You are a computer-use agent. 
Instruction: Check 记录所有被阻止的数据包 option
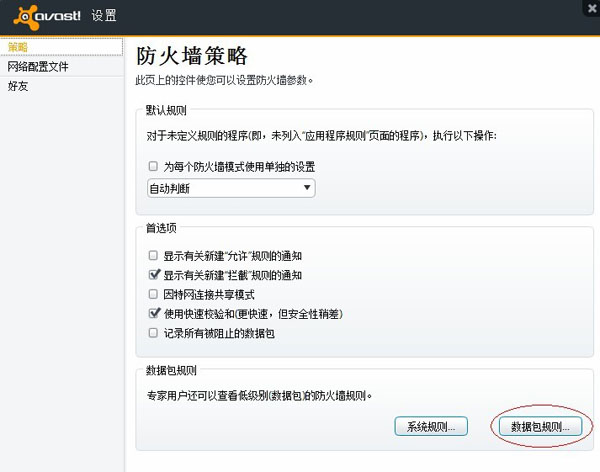pyautogui.click(x=153, y=333)
